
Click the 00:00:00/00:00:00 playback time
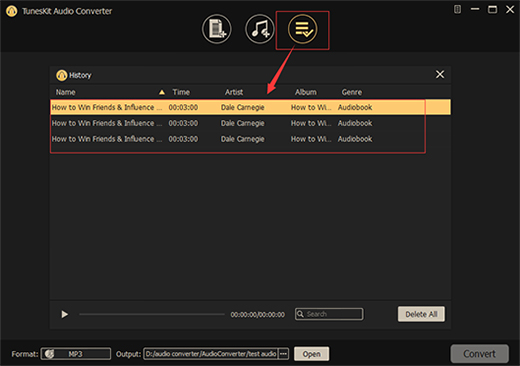tap(258, 314)
